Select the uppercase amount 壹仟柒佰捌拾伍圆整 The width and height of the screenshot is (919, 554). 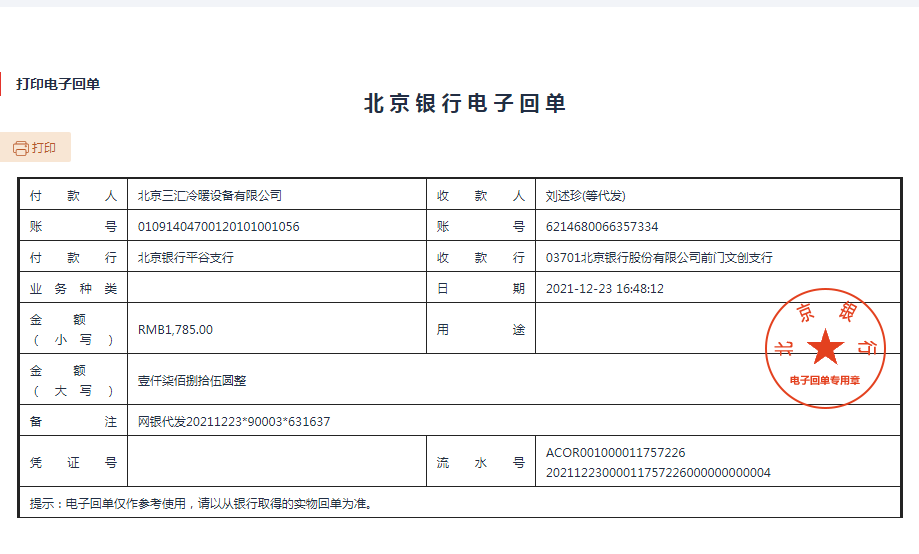(x=192, y=381)
